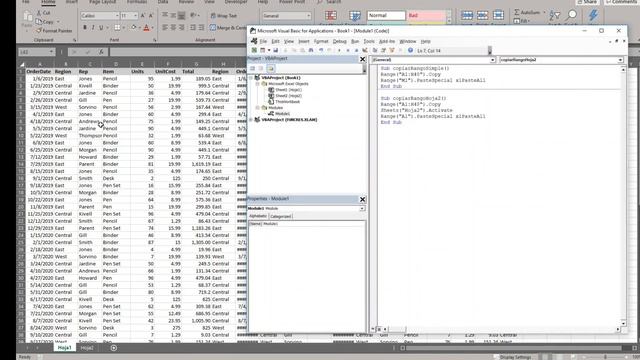Open the Module1 object dropdown in Properties

(x=362, y=209)
